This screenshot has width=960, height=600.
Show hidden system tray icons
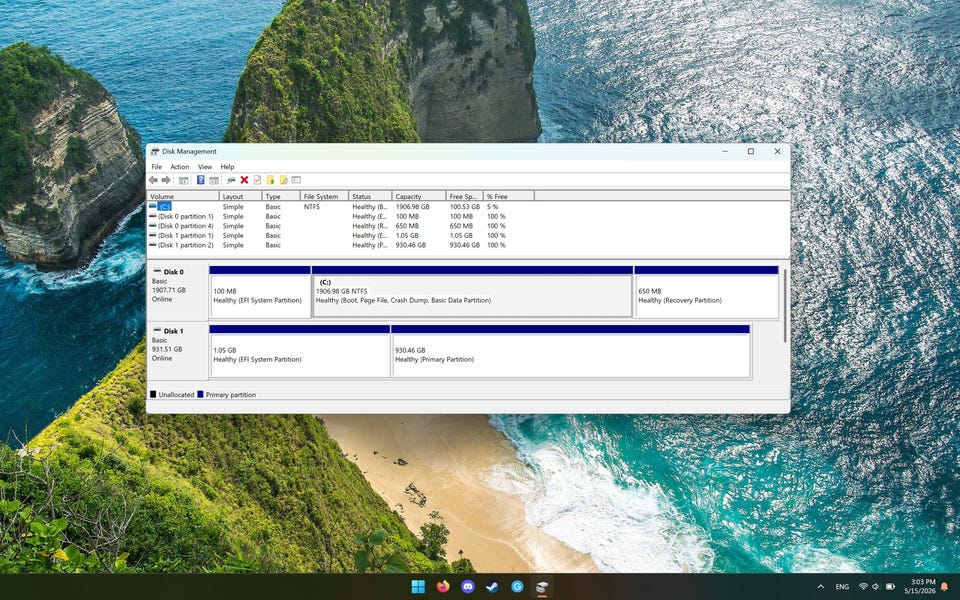pos(820,587)
